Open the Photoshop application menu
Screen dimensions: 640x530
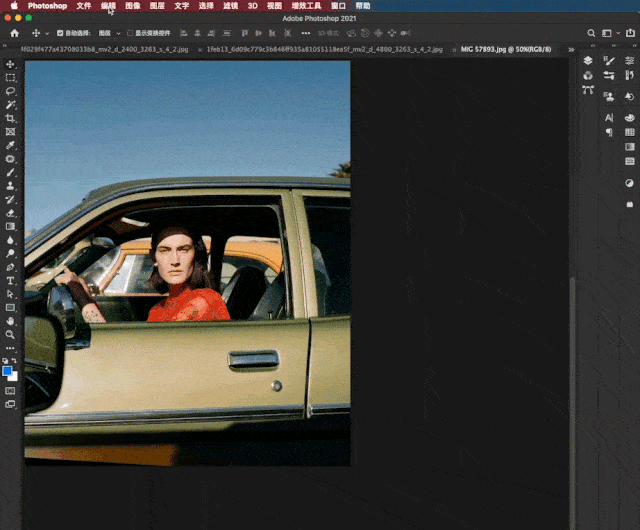tap(47, 6)
